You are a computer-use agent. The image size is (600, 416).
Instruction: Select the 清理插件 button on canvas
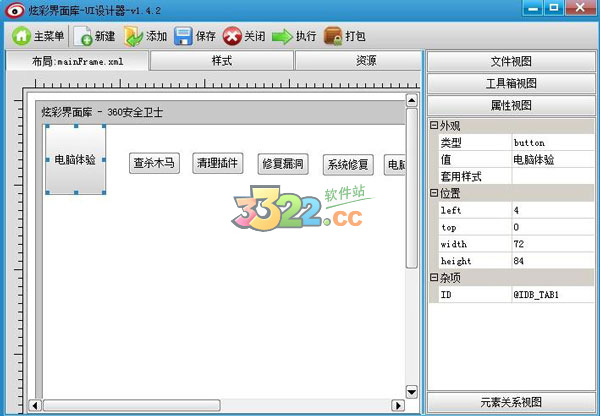tap(217, 163)
